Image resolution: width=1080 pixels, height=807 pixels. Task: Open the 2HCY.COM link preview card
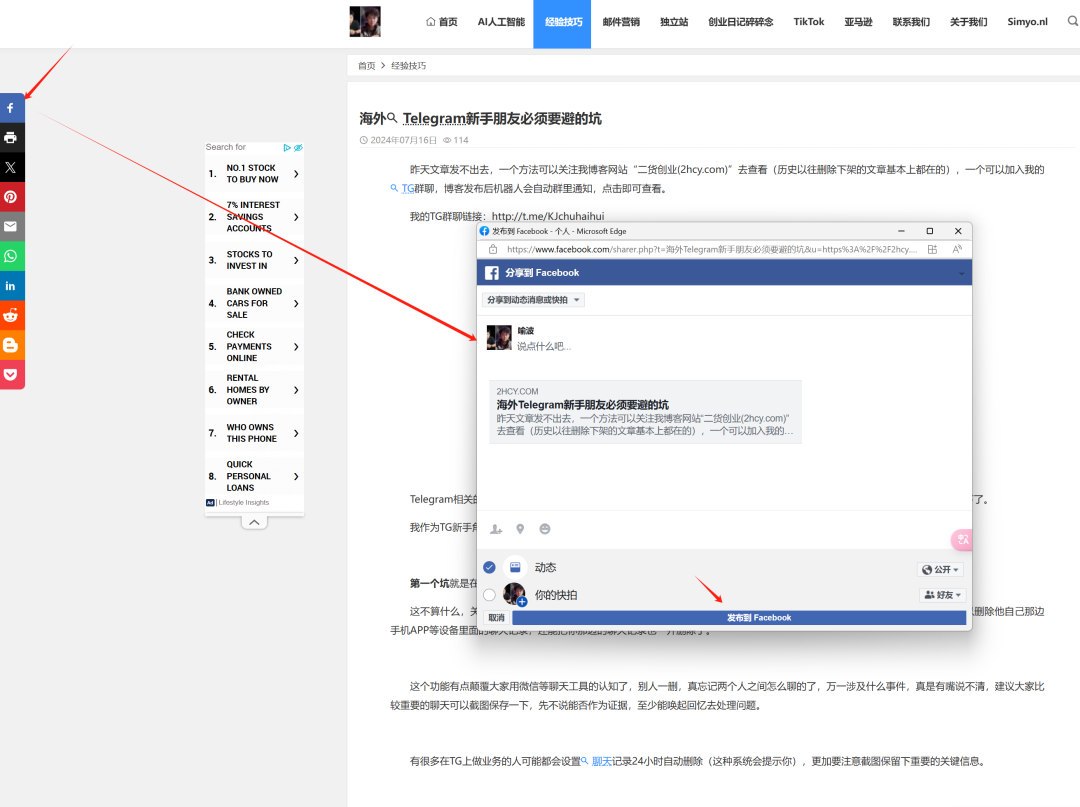(x=645, y=412)
